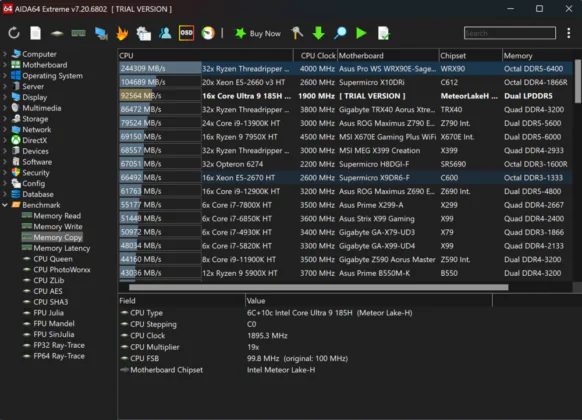
Task: Click the user accounts toolbar icon
Action: [x=165, y=33]
